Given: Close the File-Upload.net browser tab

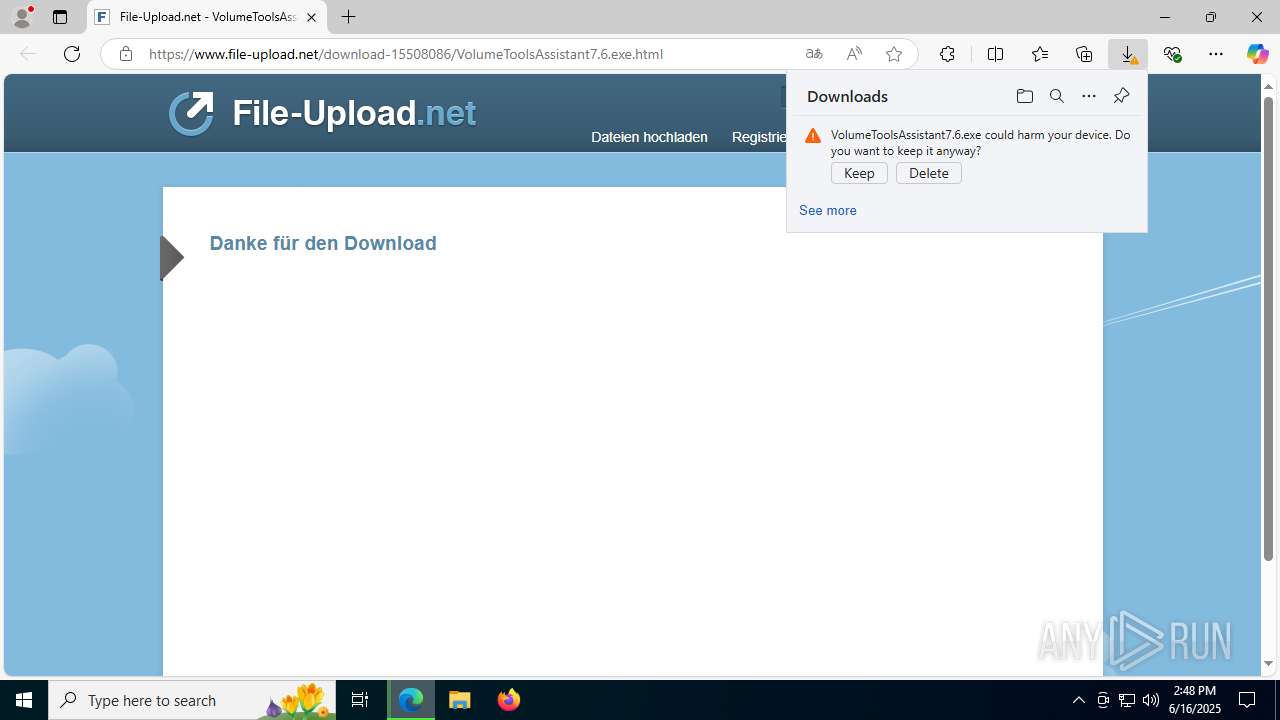Looking at the screenshot, I should (x=311, y=17).
